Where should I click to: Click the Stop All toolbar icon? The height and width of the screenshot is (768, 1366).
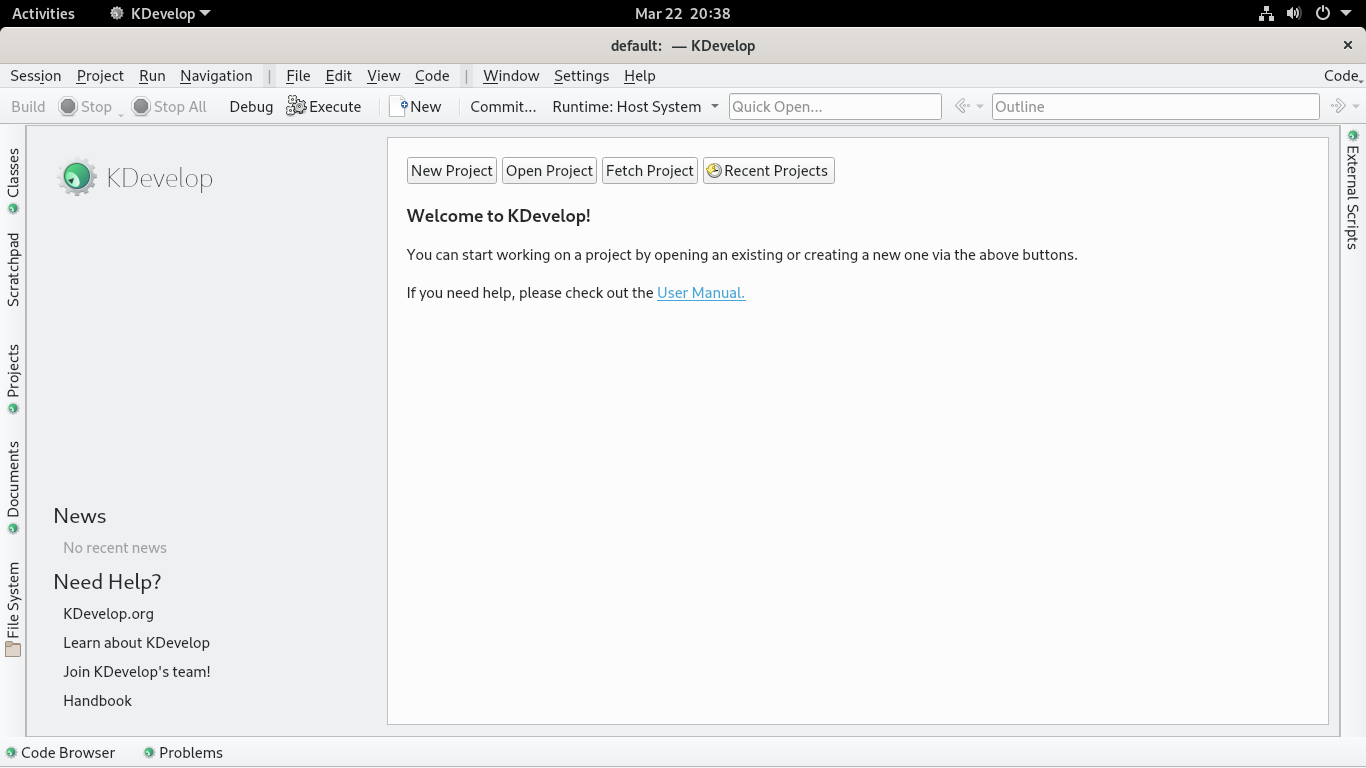tap(141, 106)
